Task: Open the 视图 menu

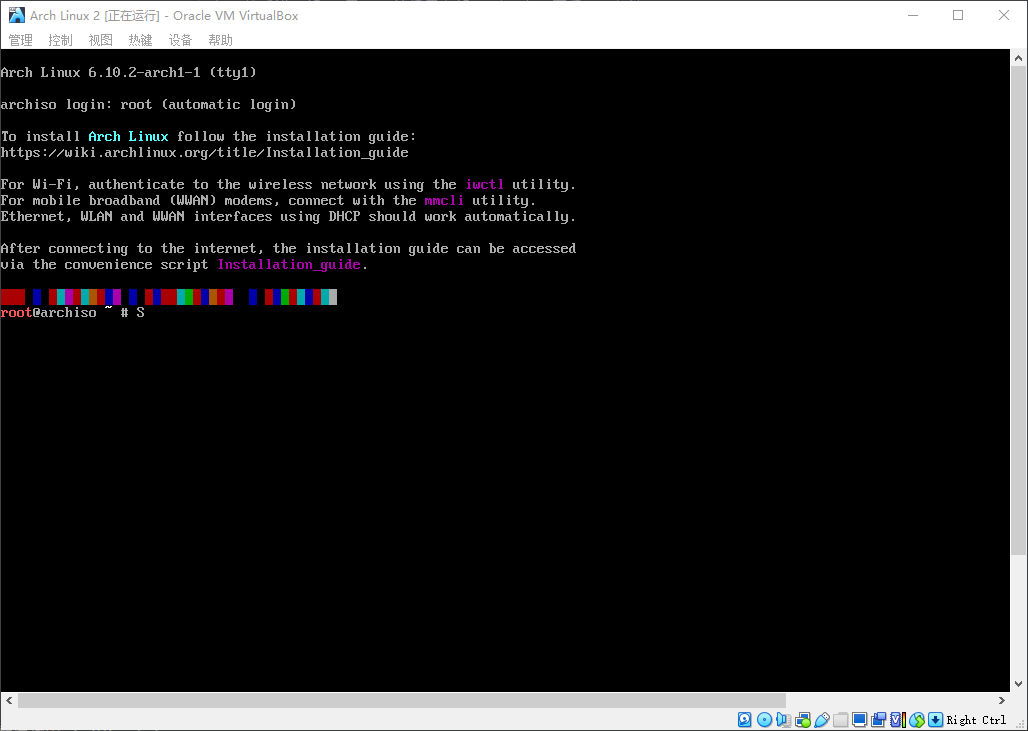Action: (100, 40)
